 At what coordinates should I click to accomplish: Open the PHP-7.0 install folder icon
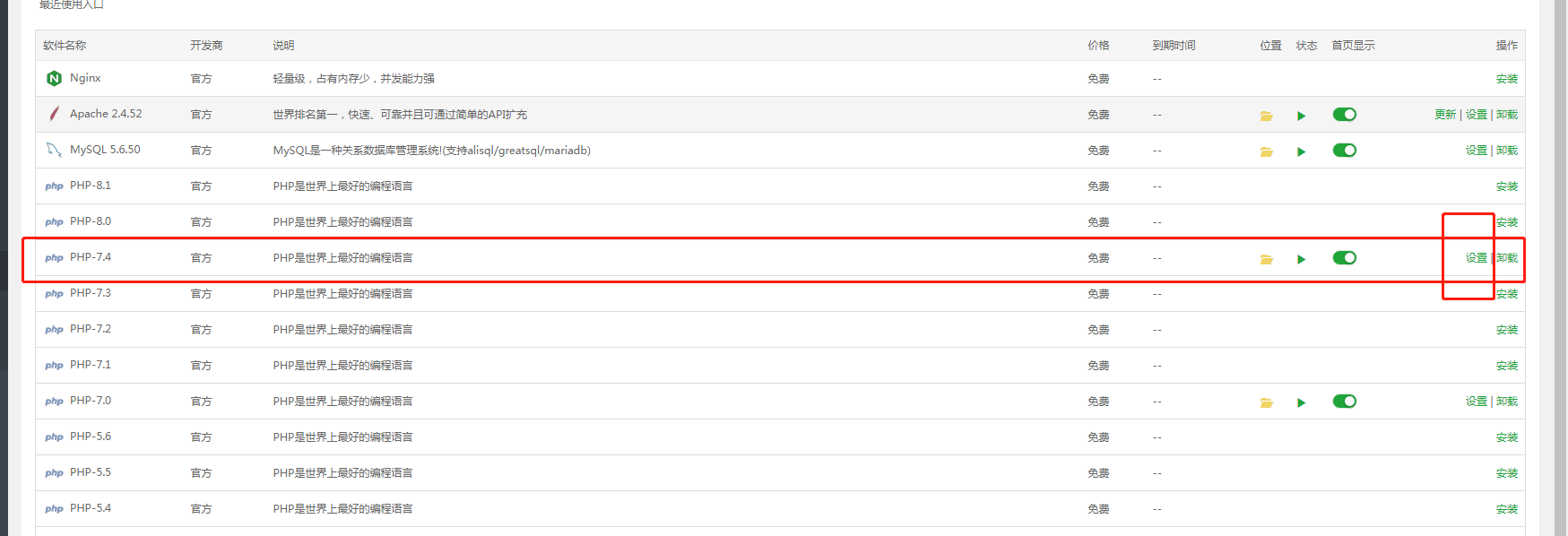[x=1266, y=402]
